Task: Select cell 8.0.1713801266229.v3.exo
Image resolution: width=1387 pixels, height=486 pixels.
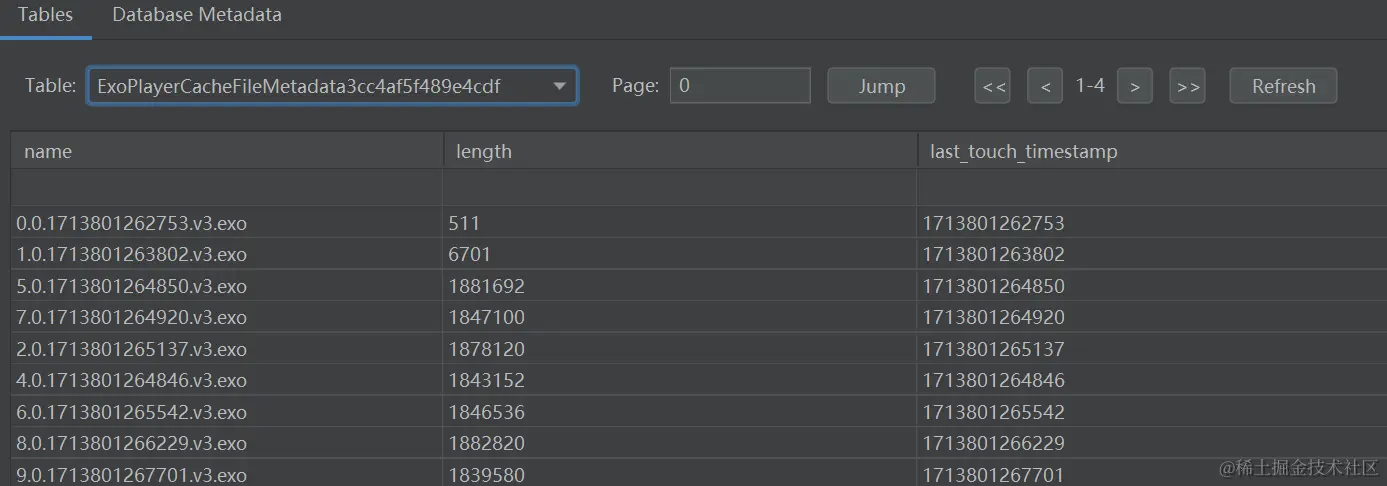Action: 227,443
